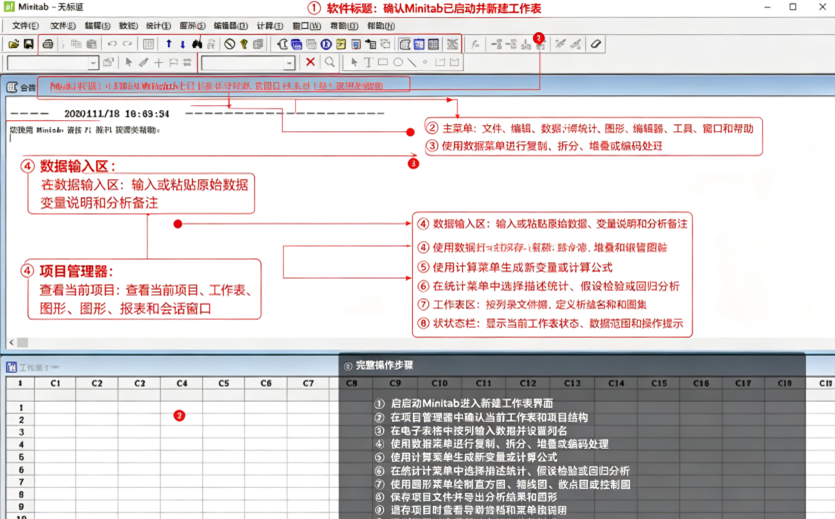Click the crosshair plus tool icon

[158, 63]
